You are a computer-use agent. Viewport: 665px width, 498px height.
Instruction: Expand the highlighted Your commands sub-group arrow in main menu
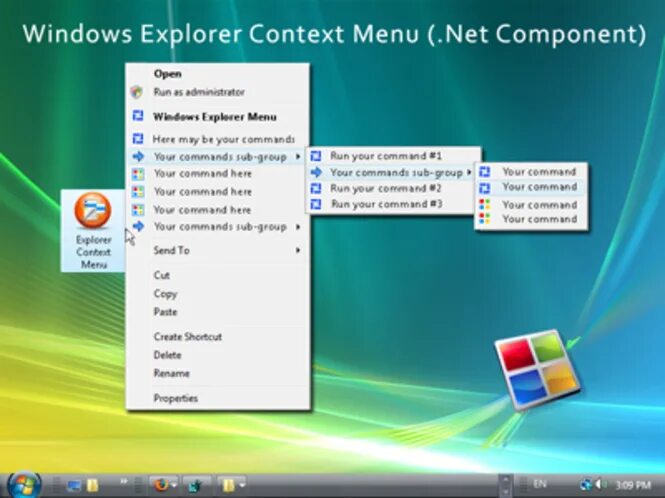298,157
